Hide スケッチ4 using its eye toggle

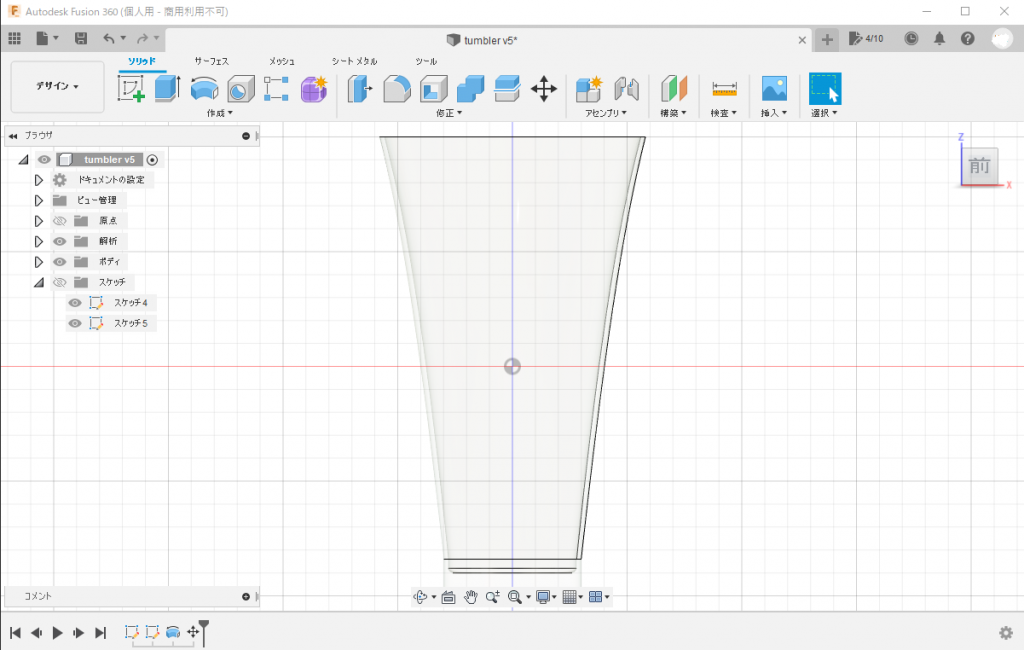click(75, 302)
